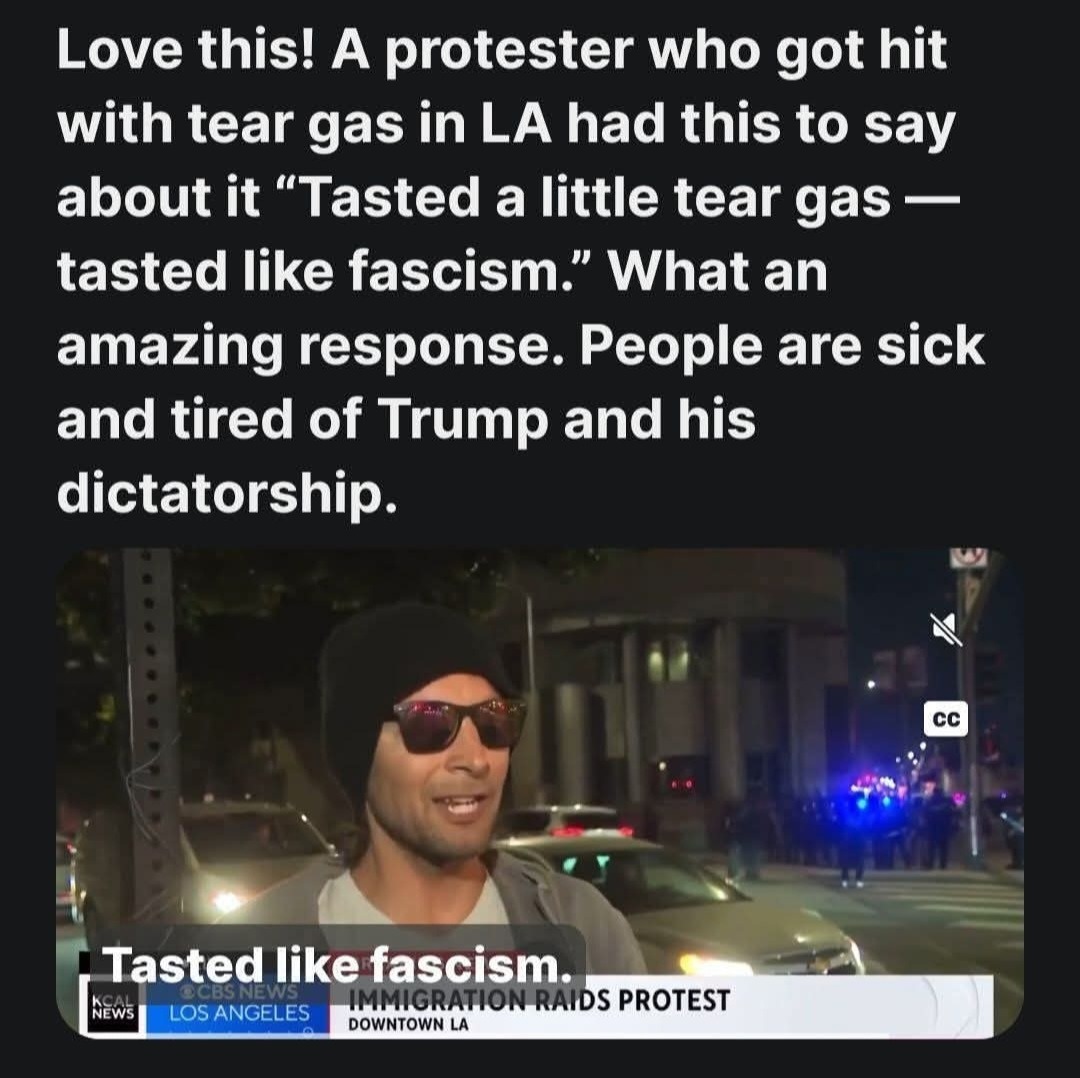The height and width of the screenshot is (1078, 1080).
Task: Click the phrase 'Trump and his' in the post
Action: 567,420
